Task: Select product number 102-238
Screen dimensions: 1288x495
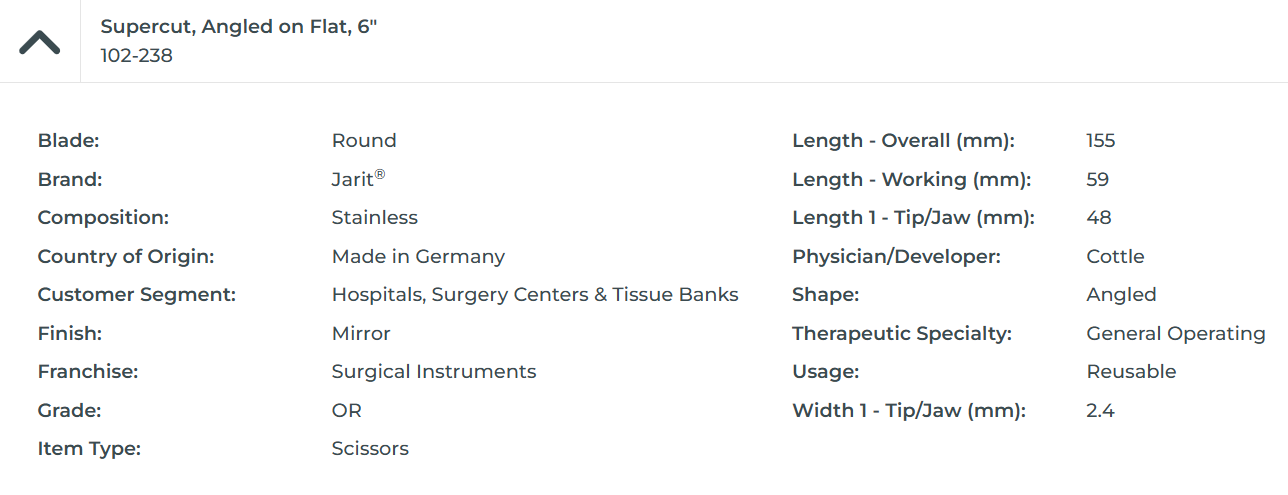Action: 137,56
